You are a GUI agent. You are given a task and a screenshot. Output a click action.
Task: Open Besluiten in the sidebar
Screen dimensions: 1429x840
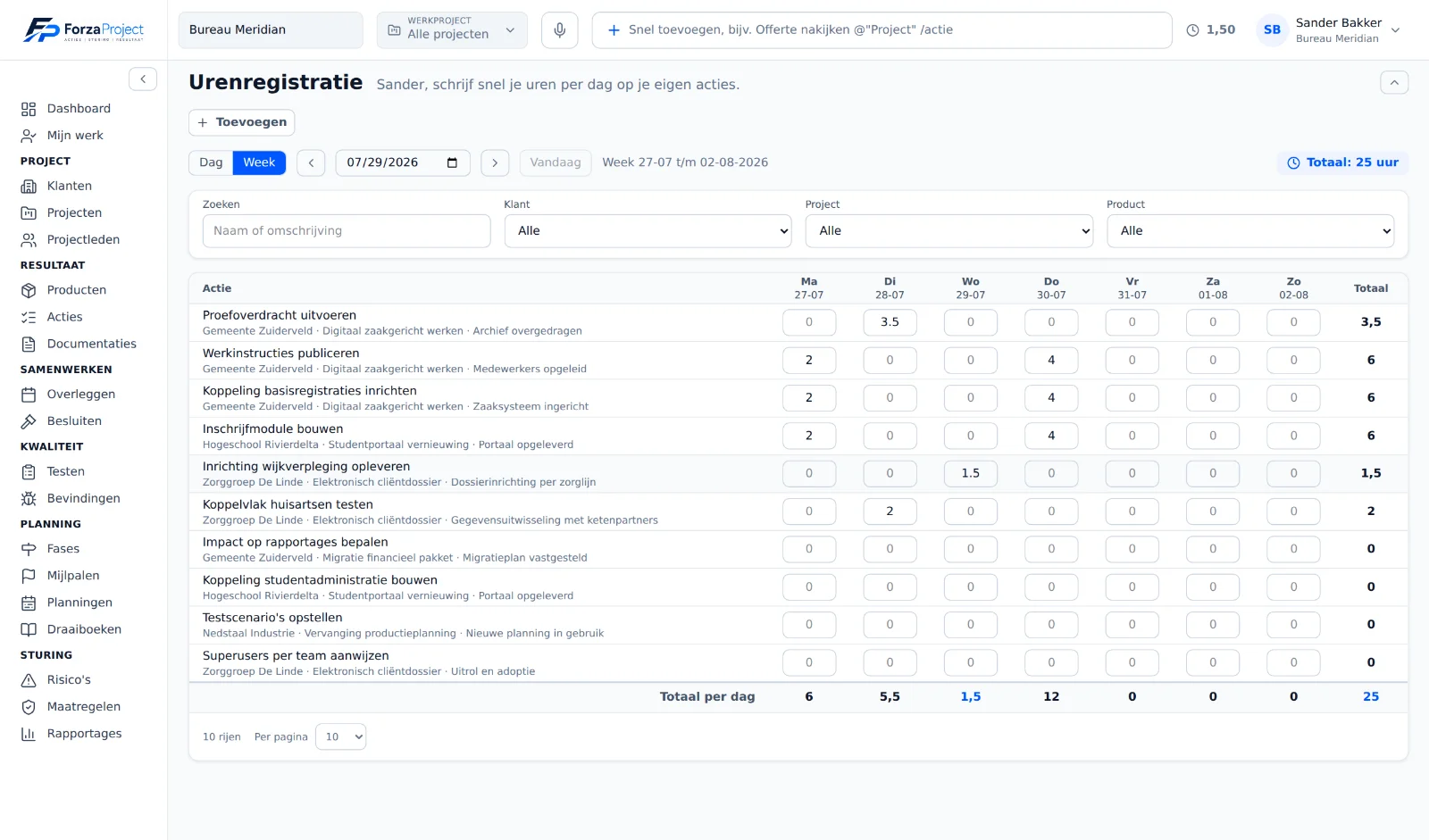tap(74, 421)
